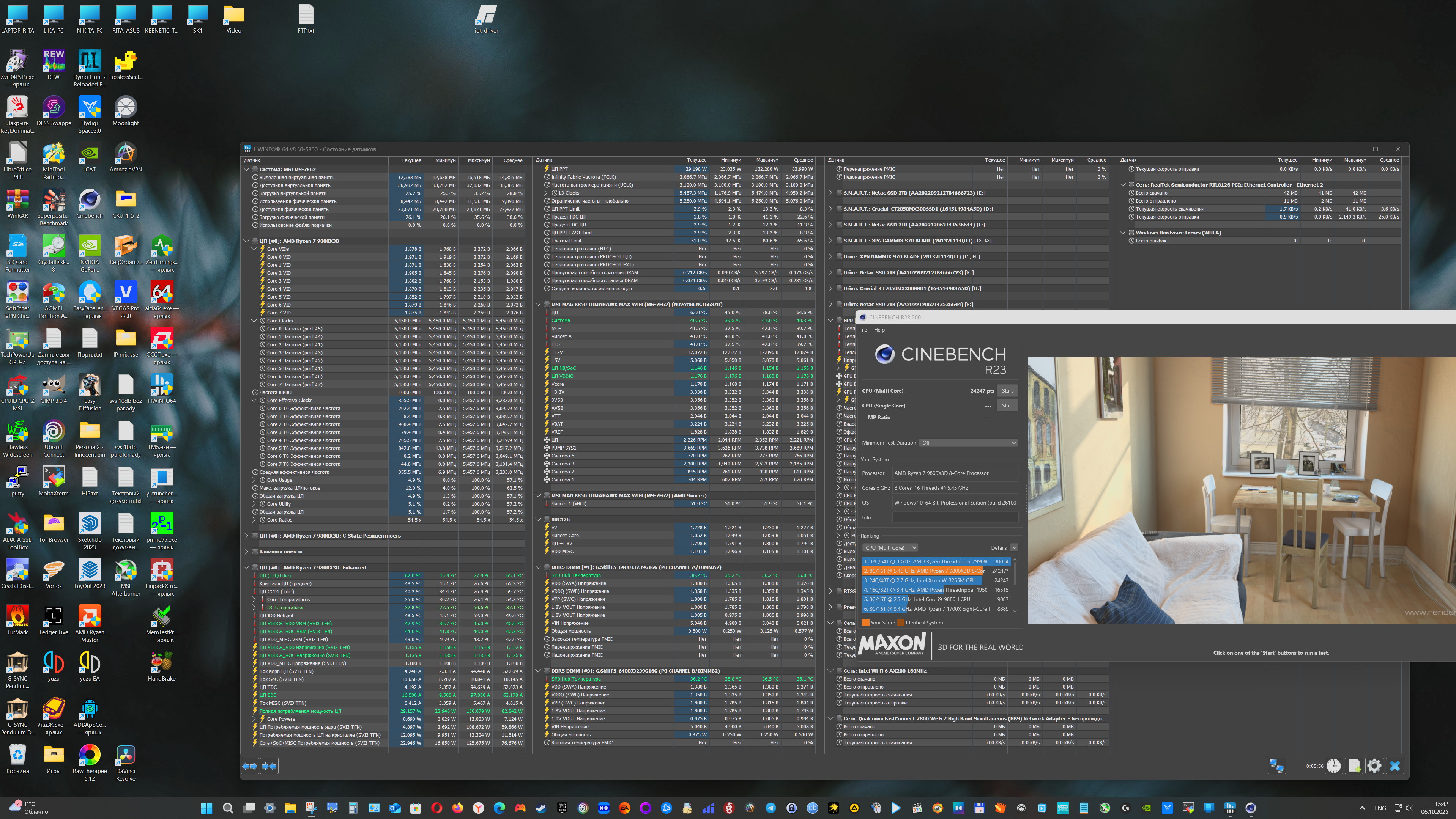Click the Your Score orange swatch
This screenshot has height=819, width=1456.
coord(865,623)
